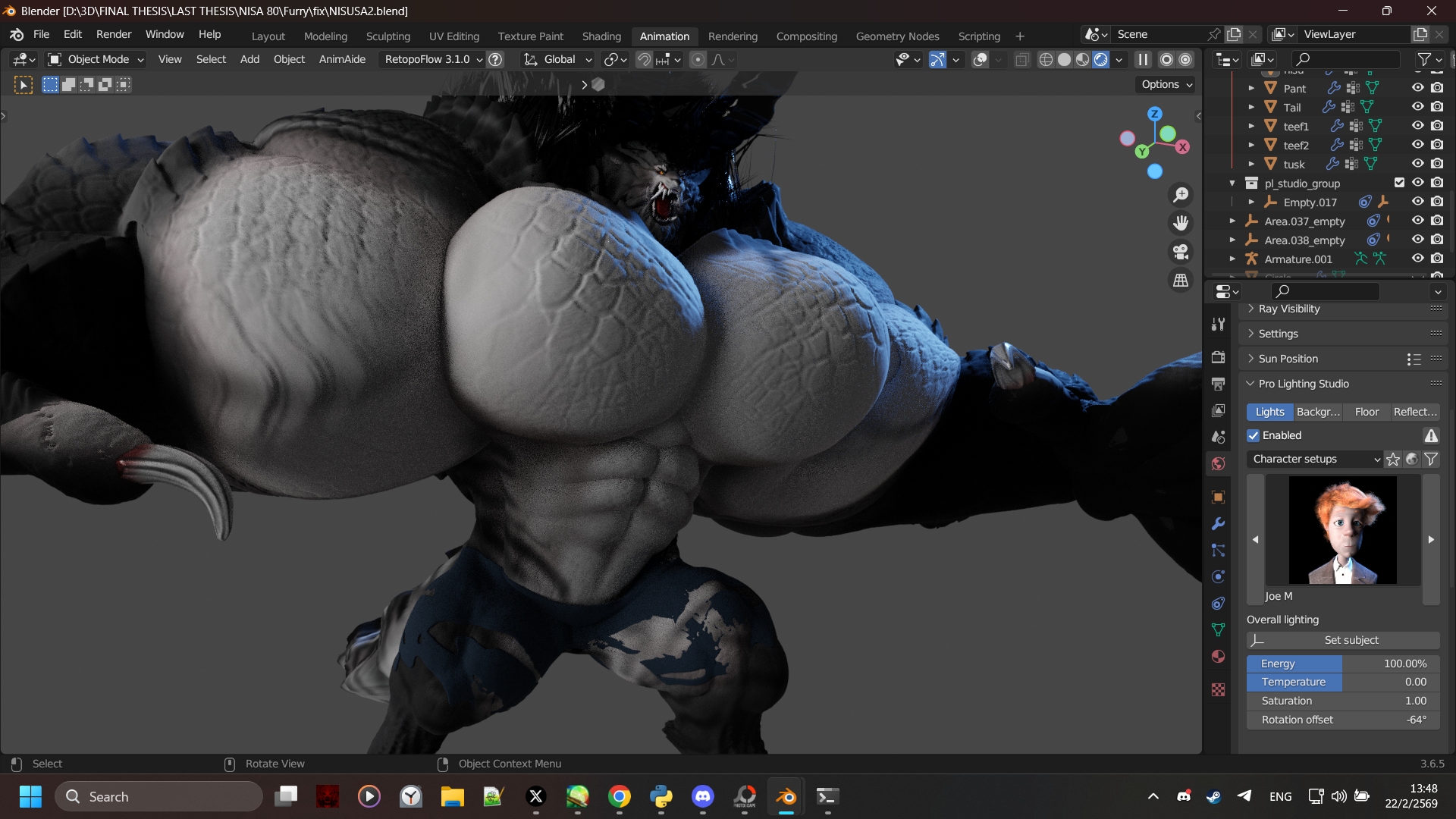This screenshot has width=1456, height=819.
Task: Click the zoom magnifier viewport gizmo
Action: 1181,195
